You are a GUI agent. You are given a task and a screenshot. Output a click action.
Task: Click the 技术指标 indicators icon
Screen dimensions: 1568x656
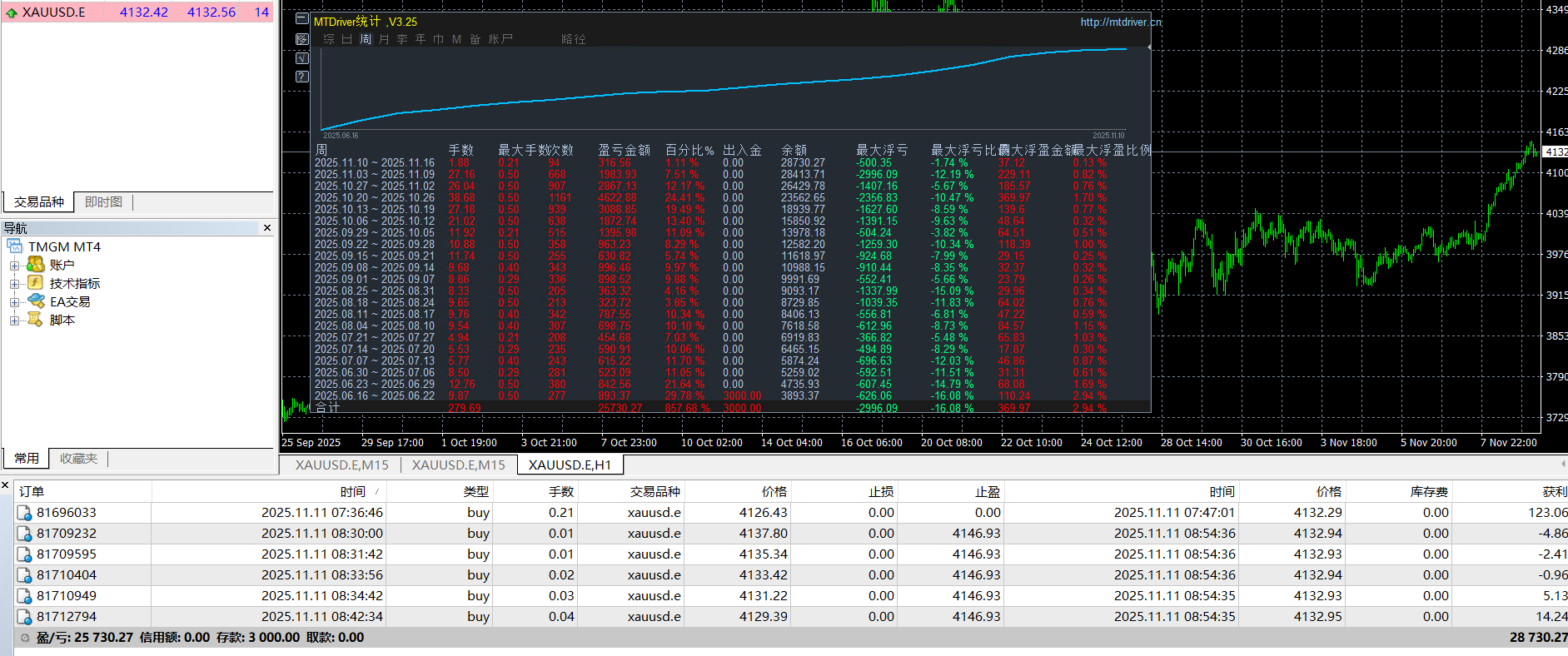pos(36,283)
